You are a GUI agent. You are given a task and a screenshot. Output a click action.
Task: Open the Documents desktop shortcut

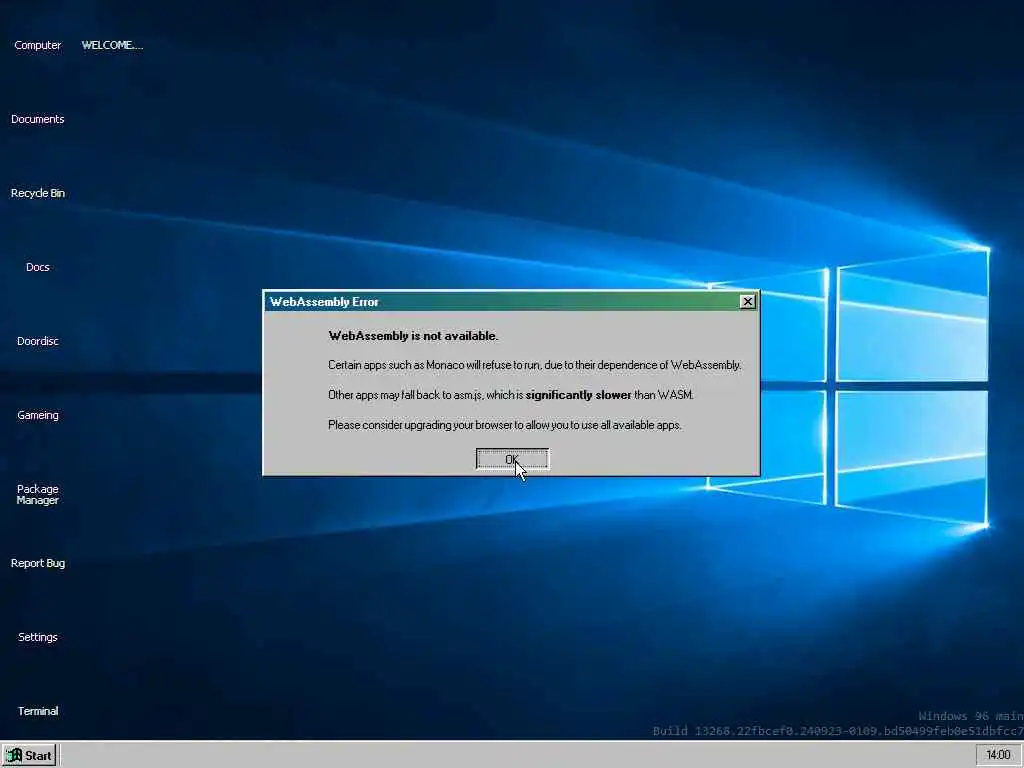pyautogui.click(x=37, y=119)
